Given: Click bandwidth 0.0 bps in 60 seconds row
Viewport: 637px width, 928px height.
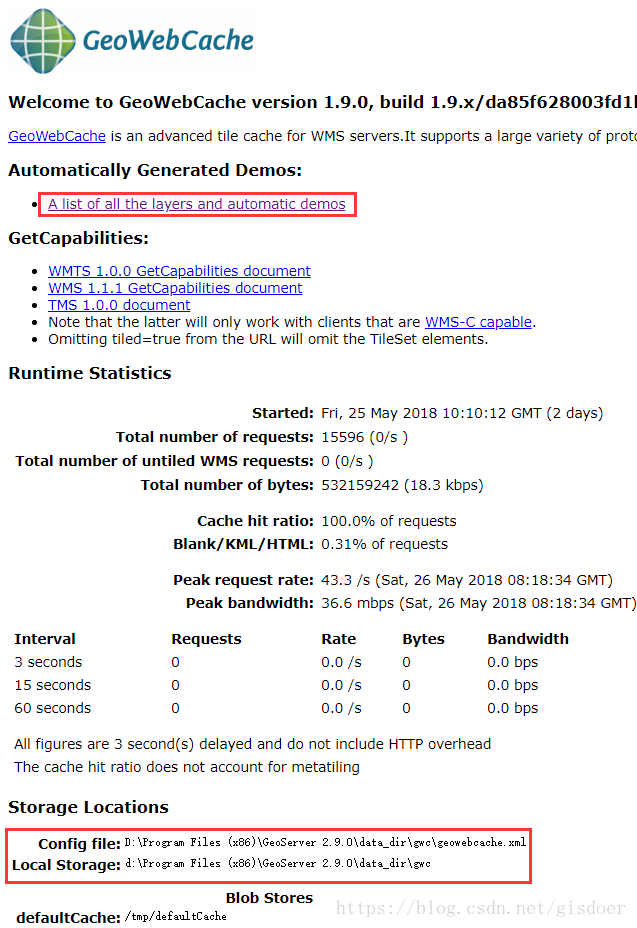Looking at the screenshot, I should pos(513,708).
